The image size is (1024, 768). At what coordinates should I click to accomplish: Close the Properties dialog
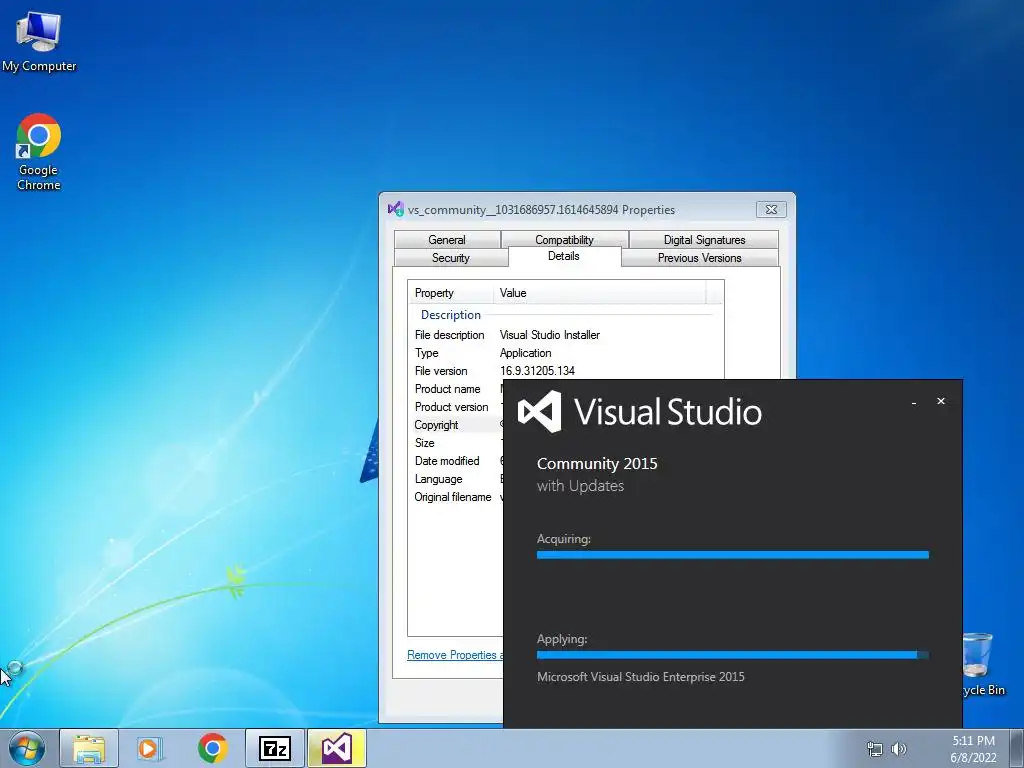pyautogui.click(x=771, y=209)
